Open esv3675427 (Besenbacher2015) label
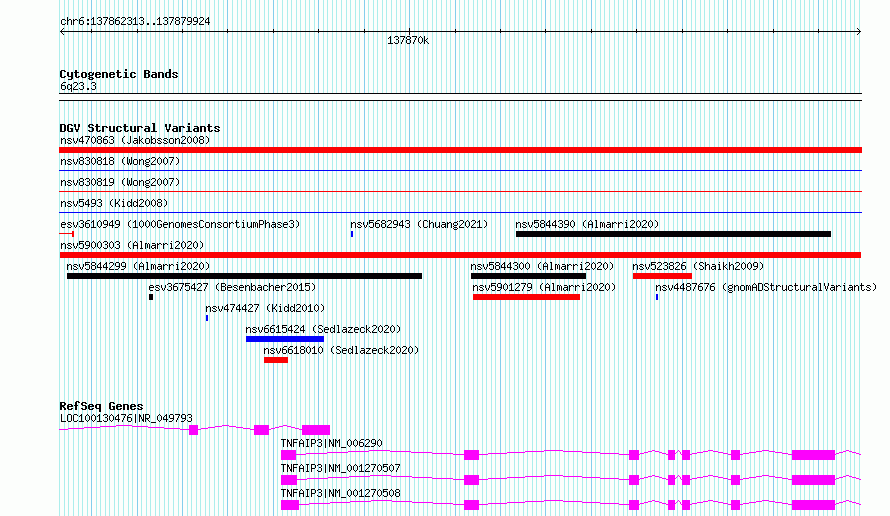This screenshot has height=516, width=890. pos(232,287)
